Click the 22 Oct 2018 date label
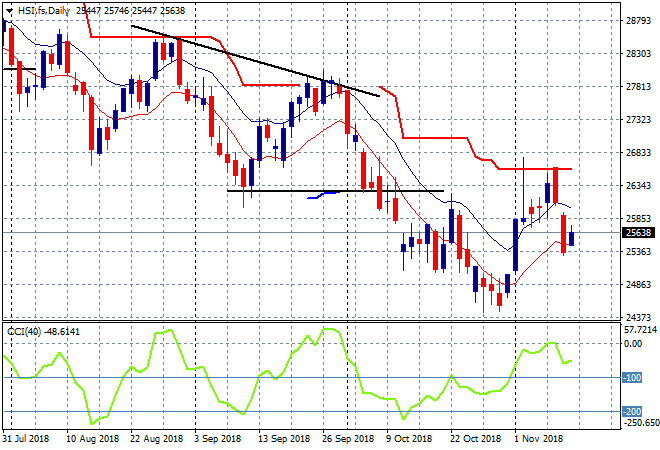Image resolution: width=660 pixels, height=450 pixels. 476,439
